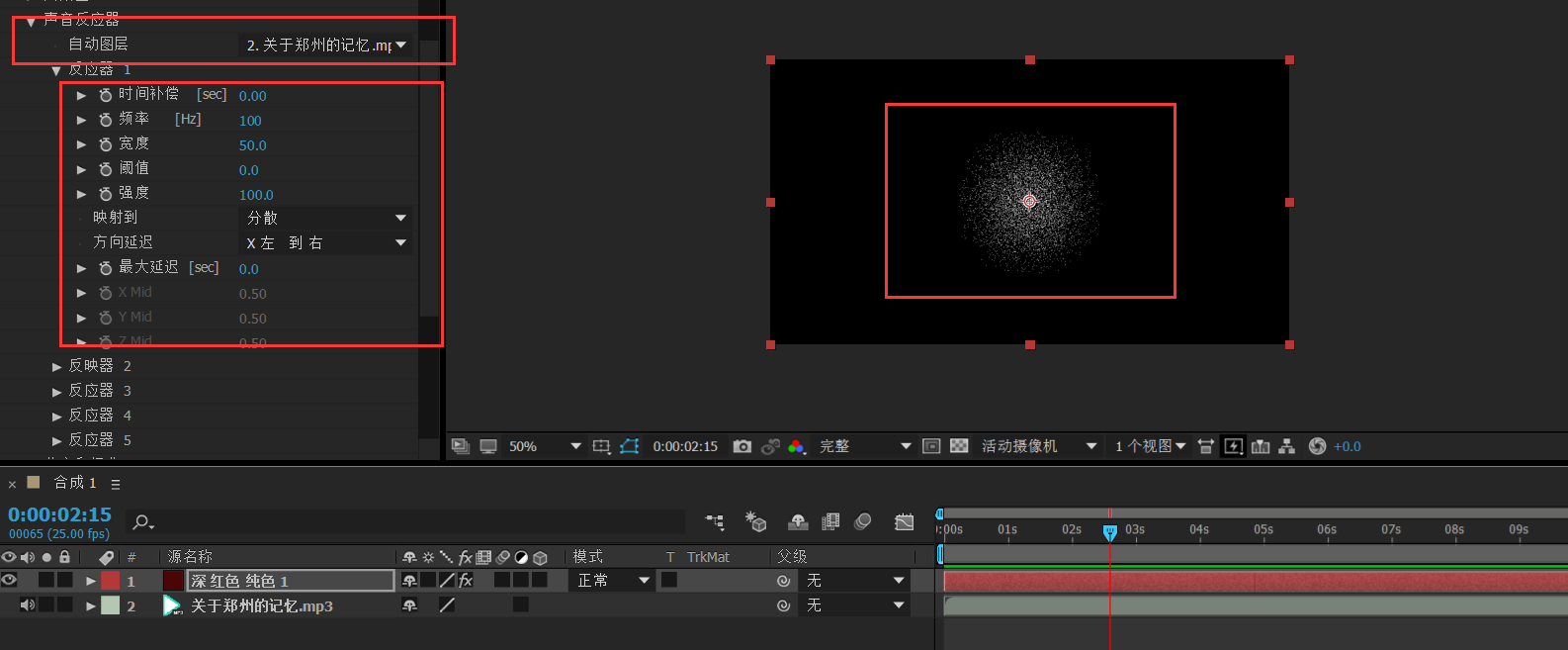The width and height of the screenshot is (1568, 650).
Task: Mute audio of 关于郑州的记忆.mp3 layer
Action: [27, 604]
